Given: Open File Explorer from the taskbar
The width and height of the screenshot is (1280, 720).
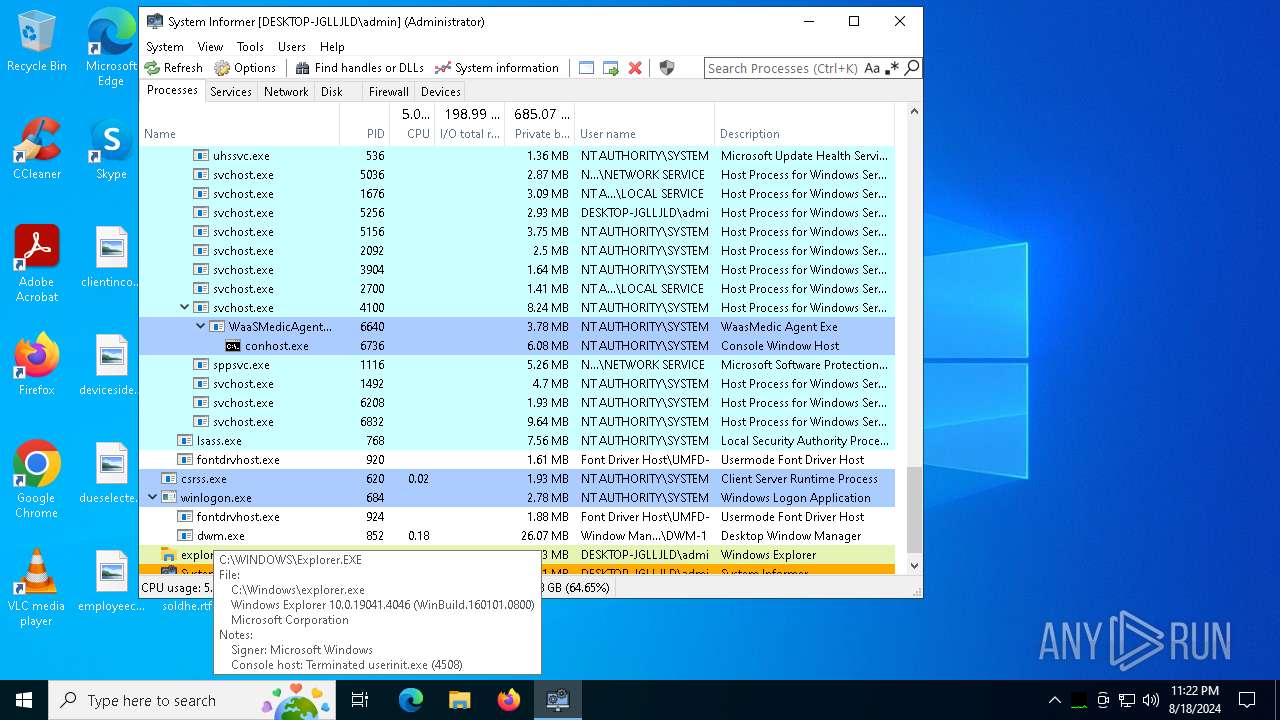Looking at the screenshot, I should tap(459, 700).
